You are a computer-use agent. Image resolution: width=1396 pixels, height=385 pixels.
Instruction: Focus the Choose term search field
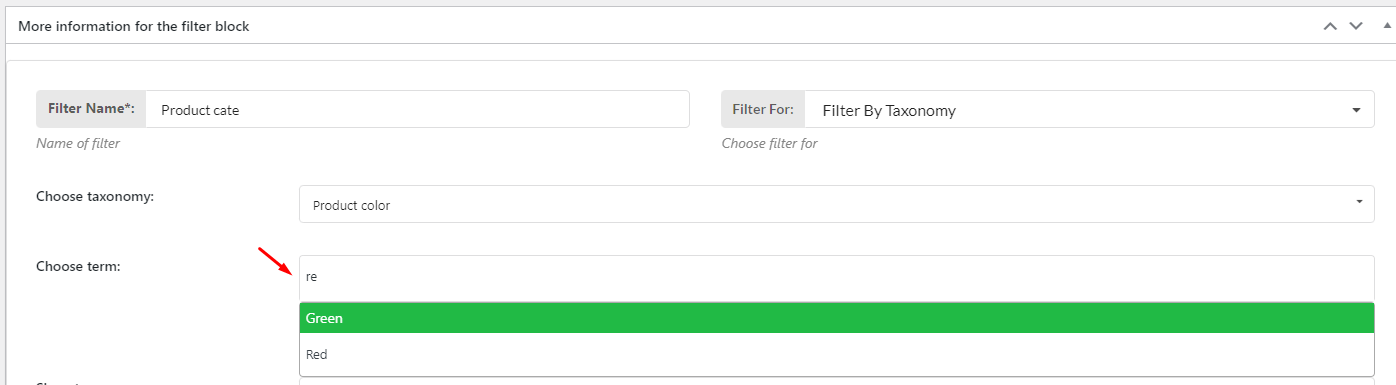coord(836,277)
